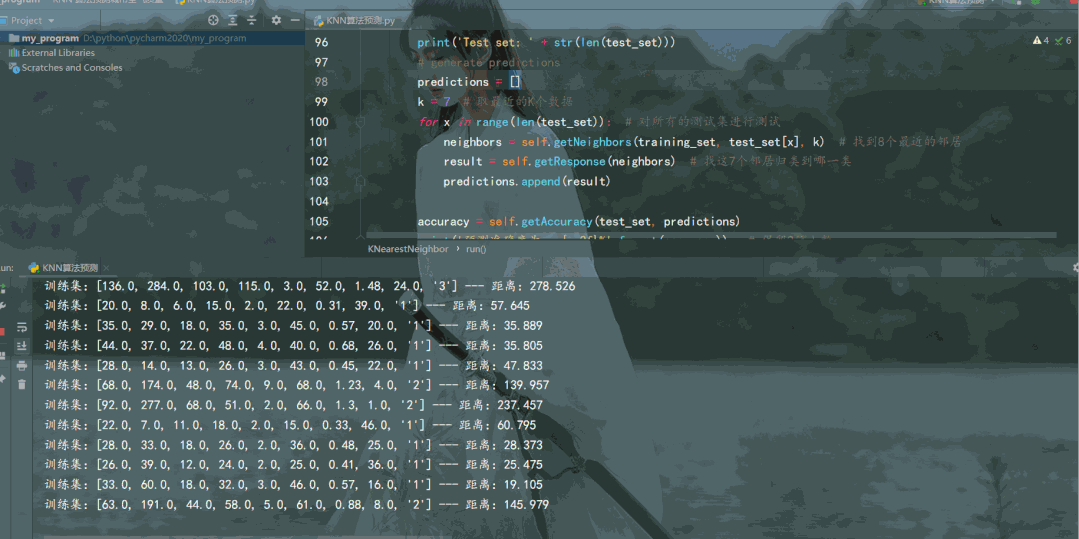Select the KNN算法预测 Run tab

(x=62, y=267)
